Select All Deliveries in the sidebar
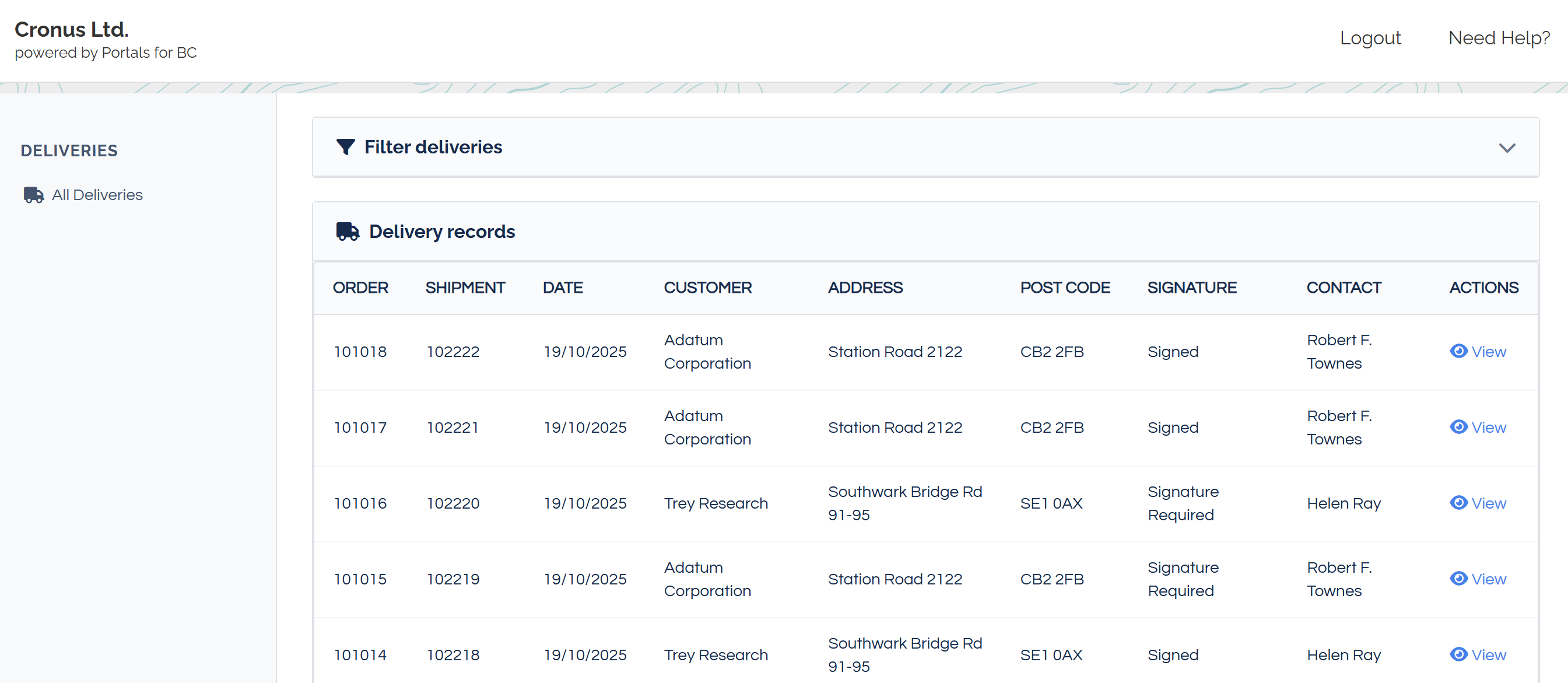The image size is (1568, 683). (97, 195)
